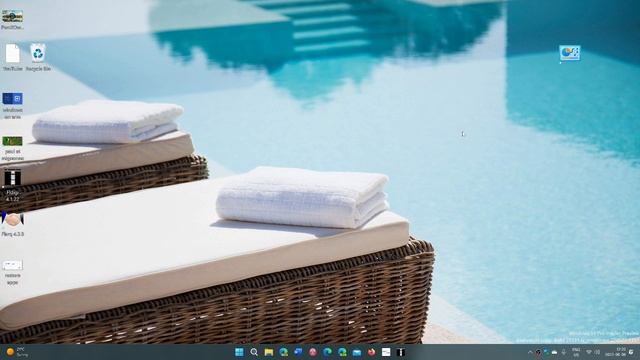Open network and volume quick settings

point(593,352)
